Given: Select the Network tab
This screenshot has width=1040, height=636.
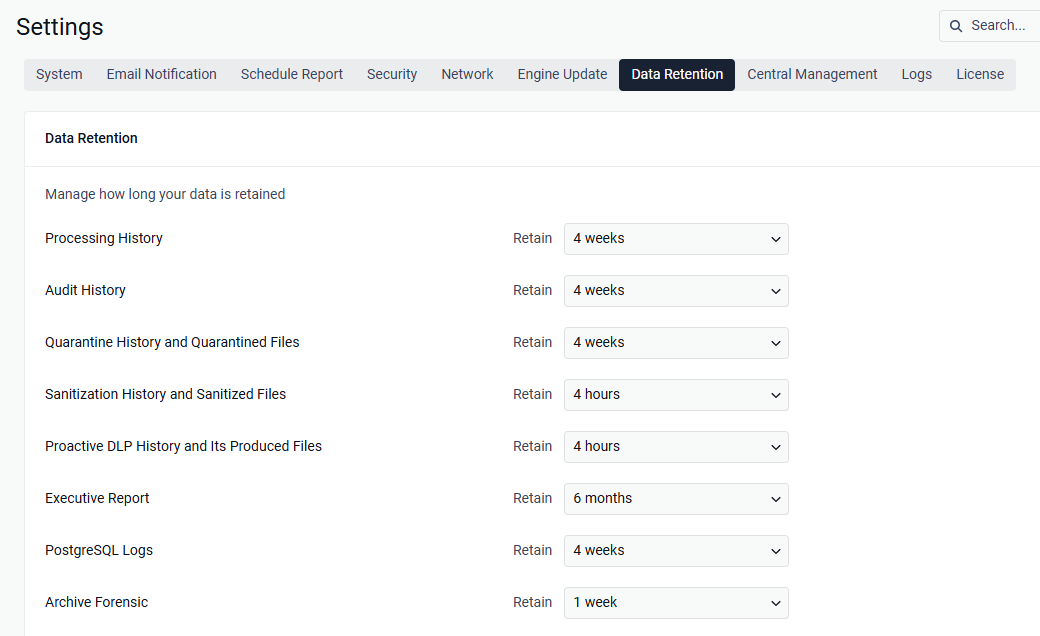Looking at the screenshot, I should click(468, 74).
